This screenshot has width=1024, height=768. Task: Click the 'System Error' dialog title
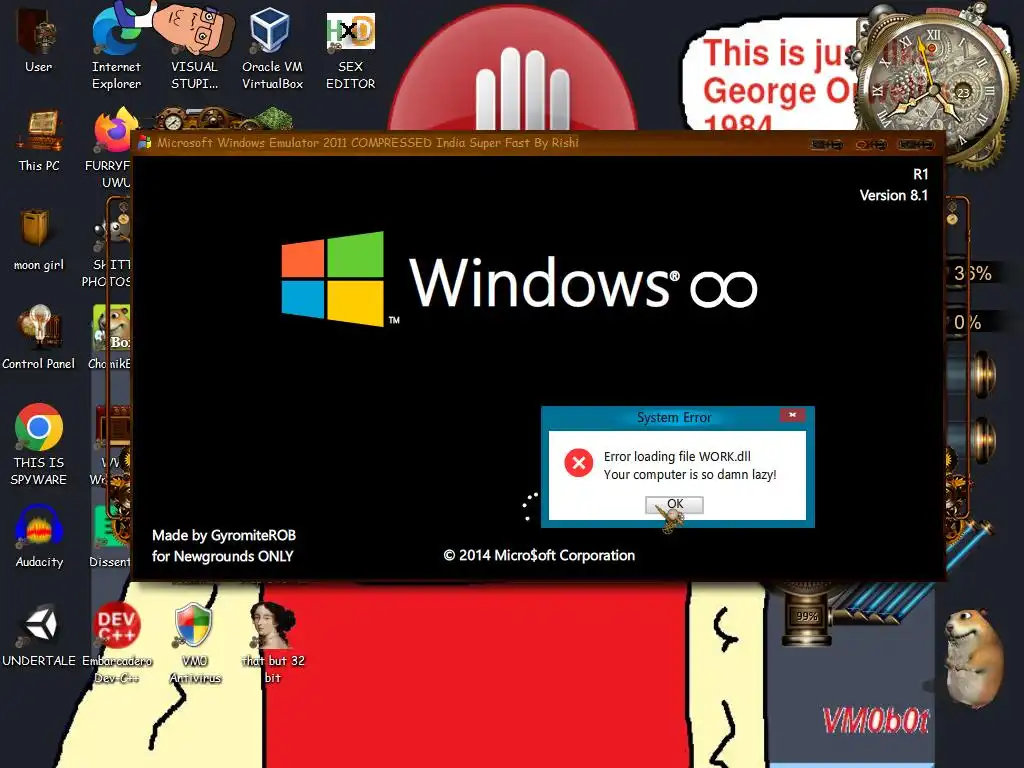(674, 417)
